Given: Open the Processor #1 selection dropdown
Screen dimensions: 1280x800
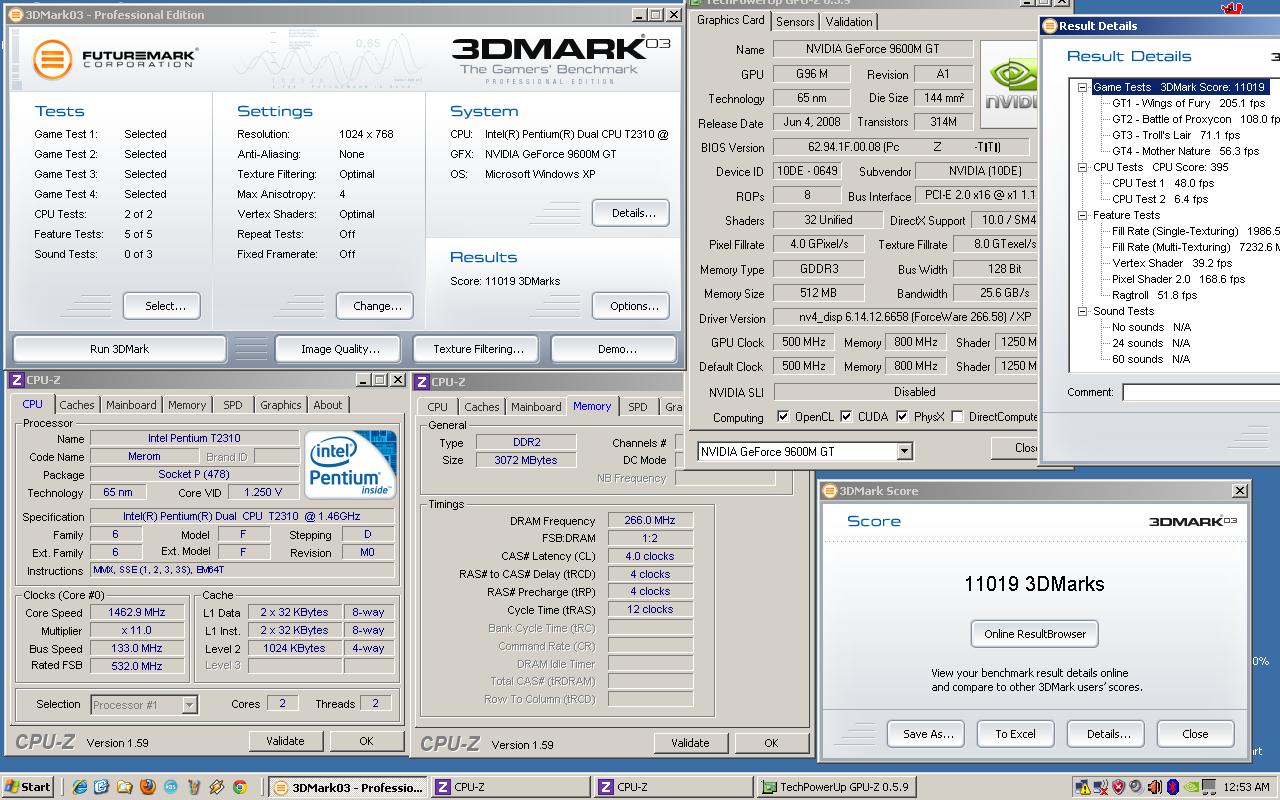Looking at the screenshot, I should point(189,705).
